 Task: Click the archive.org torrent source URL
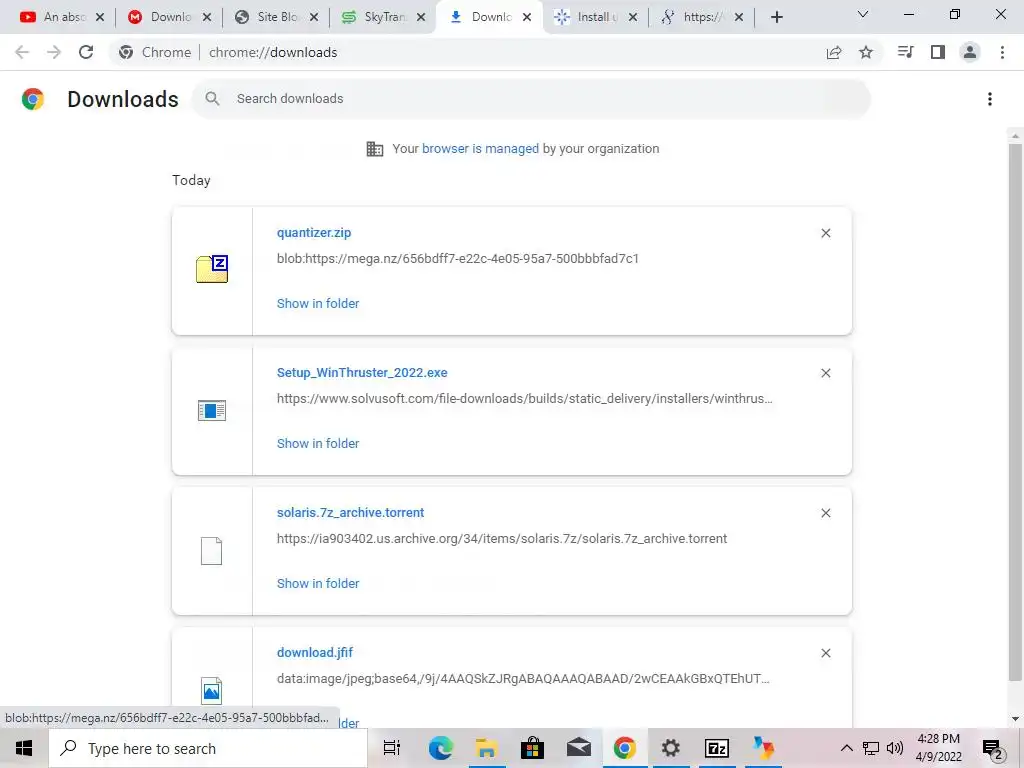[x=502, y=539]
